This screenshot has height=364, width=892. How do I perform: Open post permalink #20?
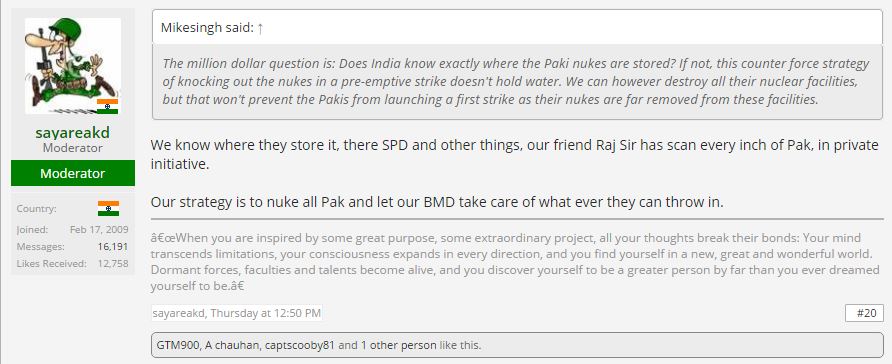point(864,313)
